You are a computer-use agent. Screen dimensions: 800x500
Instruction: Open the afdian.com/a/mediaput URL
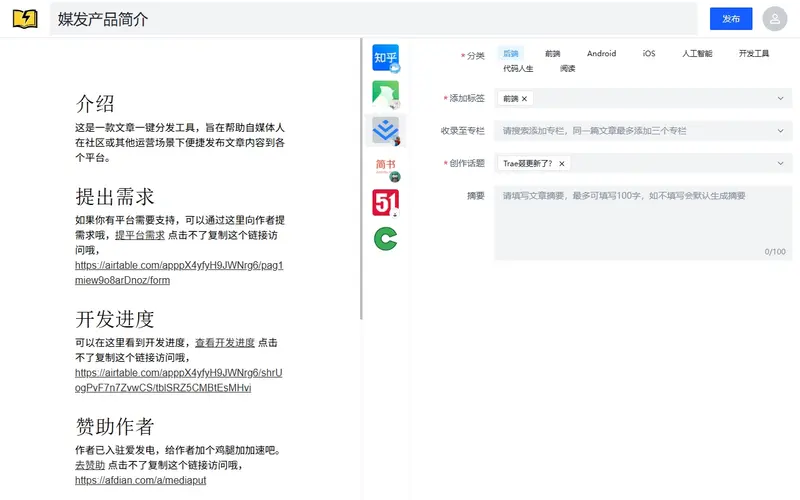click(x=141, y=480)
